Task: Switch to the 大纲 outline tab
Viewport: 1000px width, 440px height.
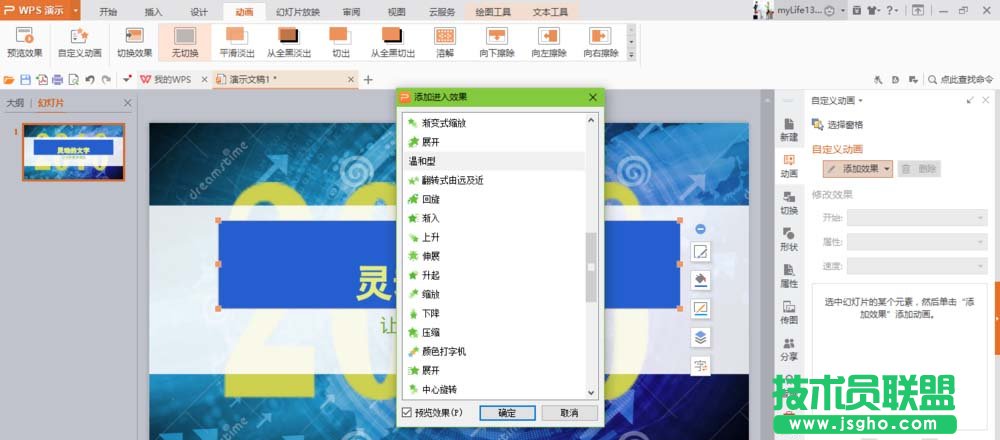Action: (x=15, y=103)
